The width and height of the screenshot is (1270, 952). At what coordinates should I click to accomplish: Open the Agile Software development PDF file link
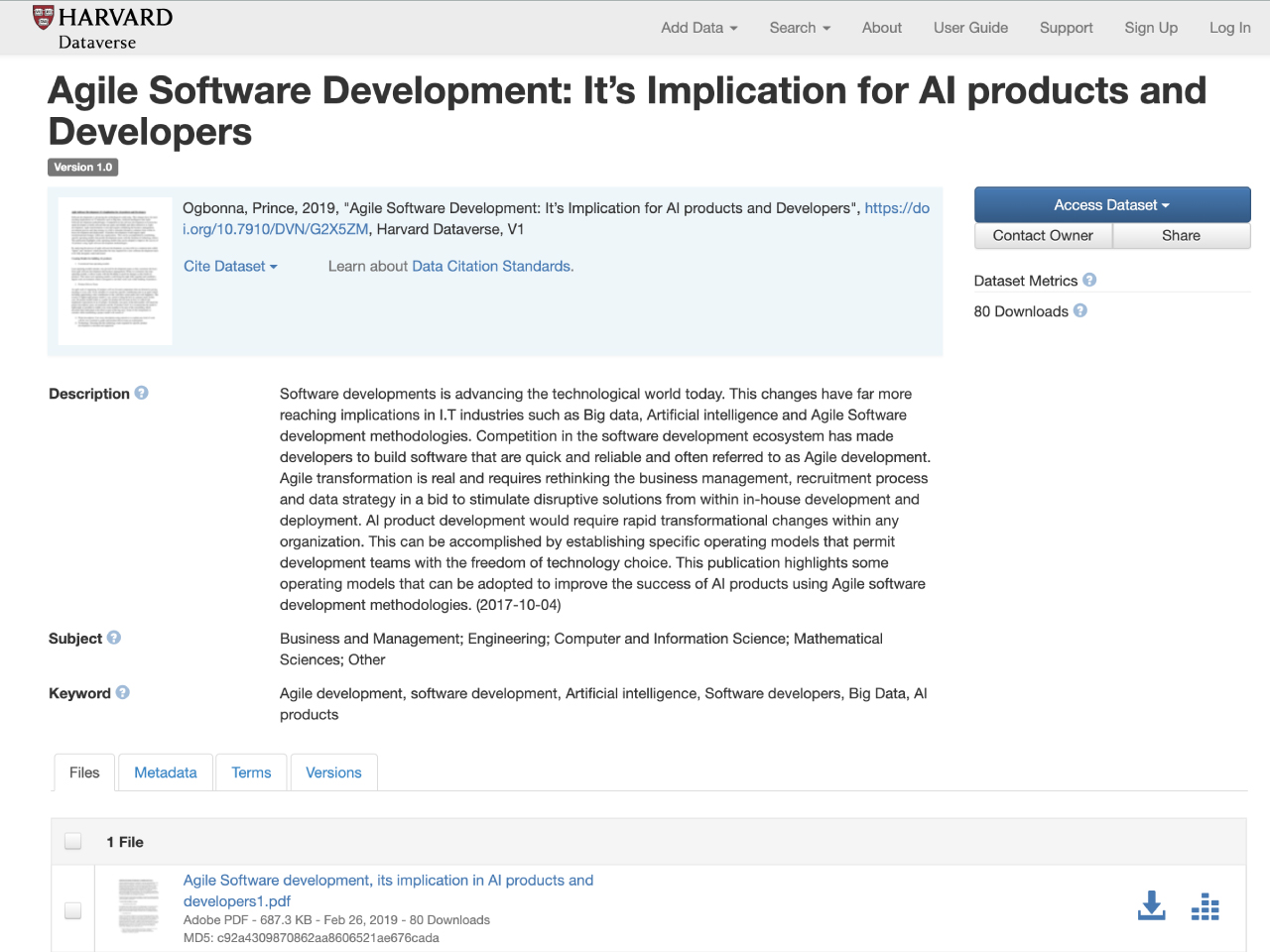click(x=388, y=891)
